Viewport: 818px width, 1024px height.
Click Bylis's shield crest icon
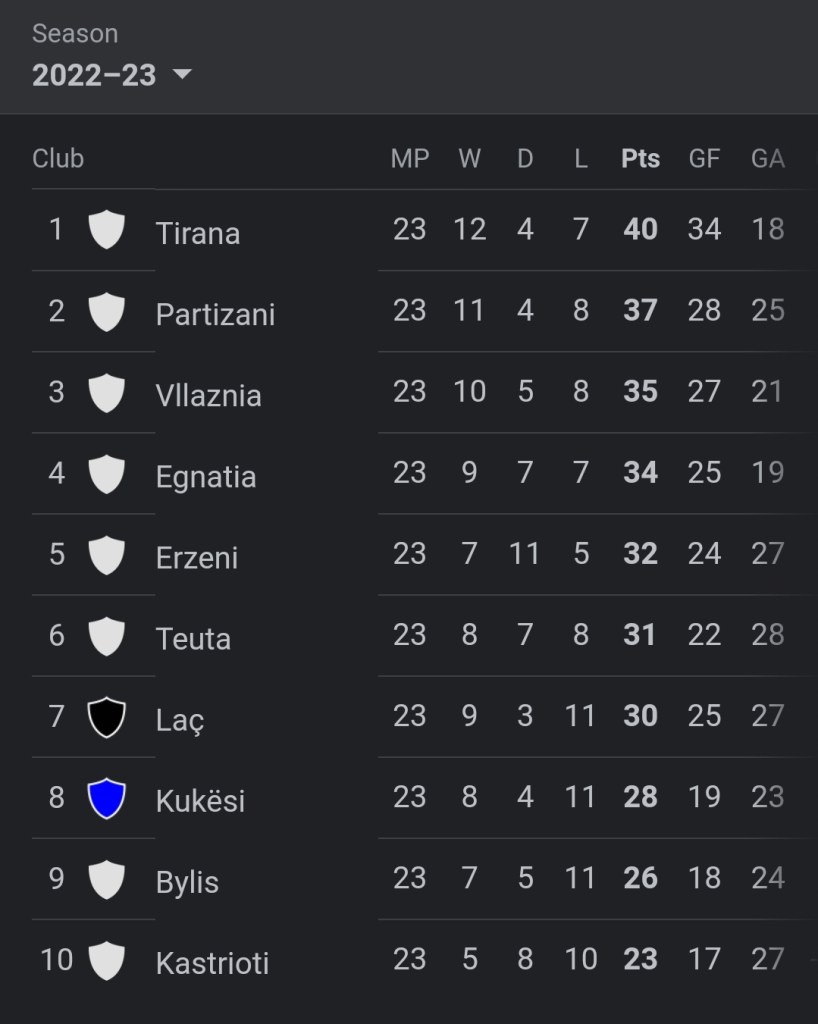pos(106,880)
